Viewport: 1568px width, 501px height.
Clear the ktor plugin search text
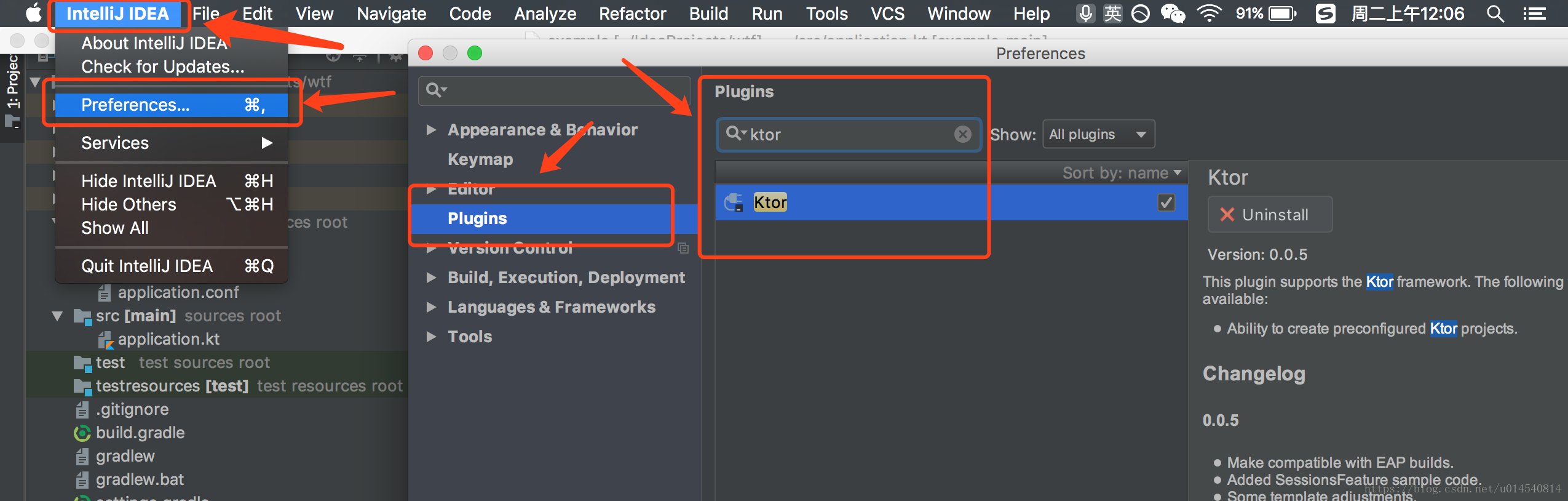962,134
